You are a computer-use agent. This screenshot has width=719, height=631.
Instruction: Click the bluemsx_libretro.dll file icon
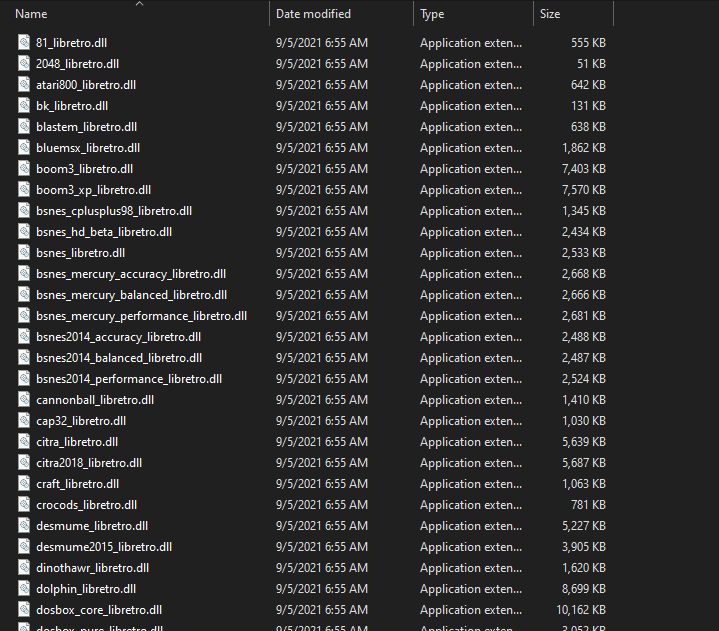pos(24,148)
